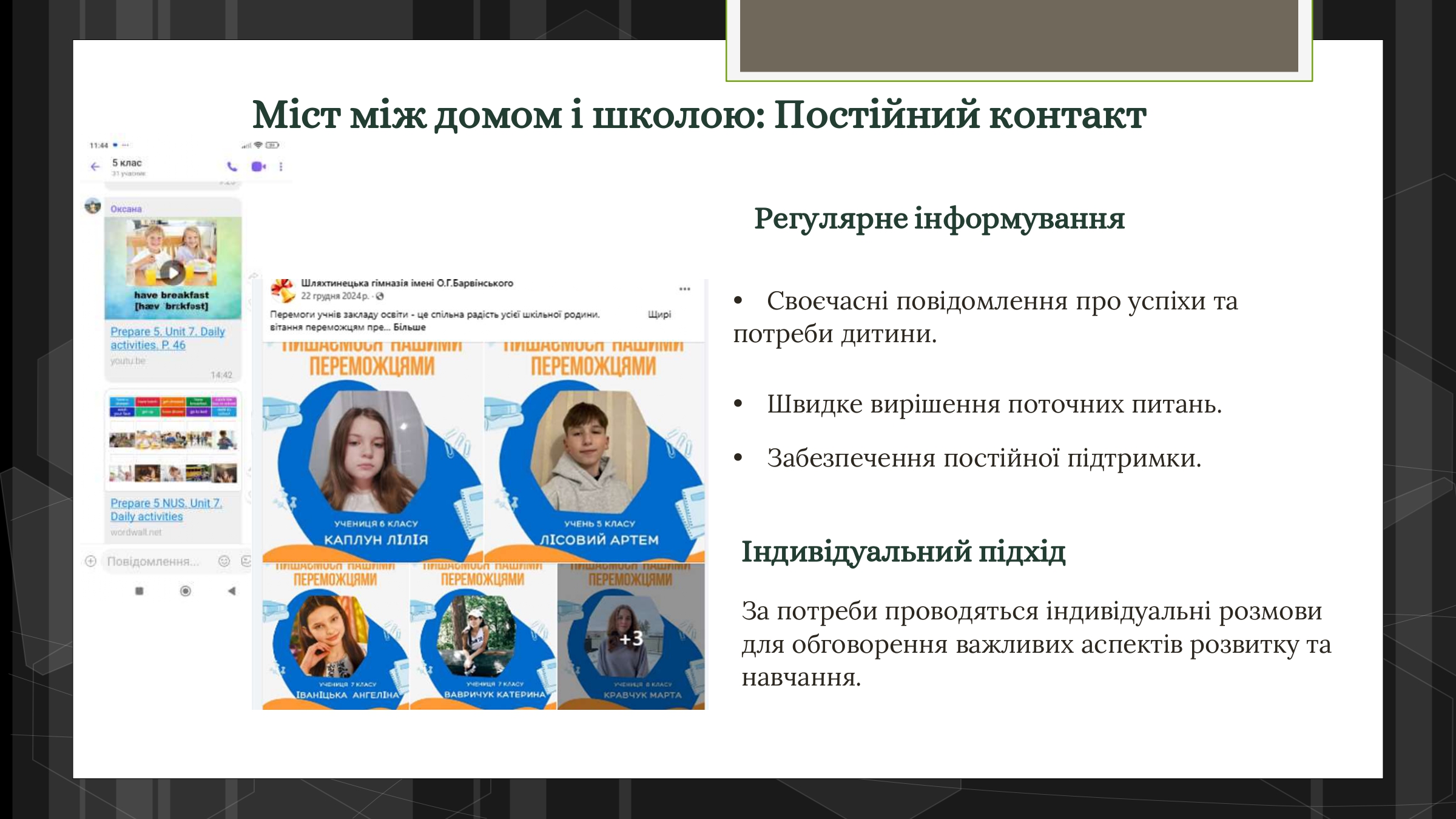
Task: Play the have breakfast video
Action: pos(173,272)
